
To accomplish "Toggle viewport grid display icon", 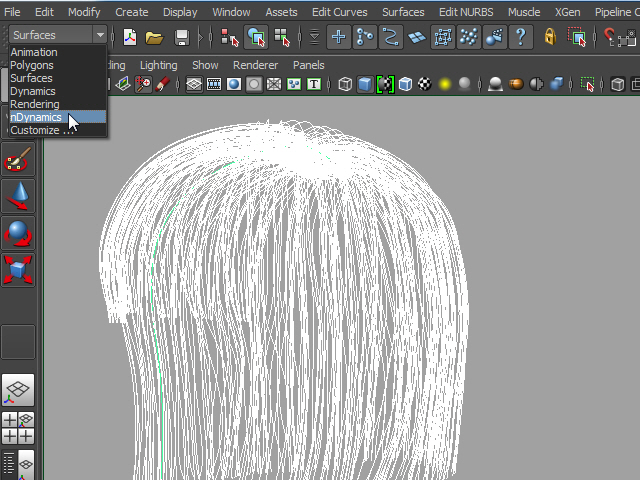I will click(x=194, y=84).
